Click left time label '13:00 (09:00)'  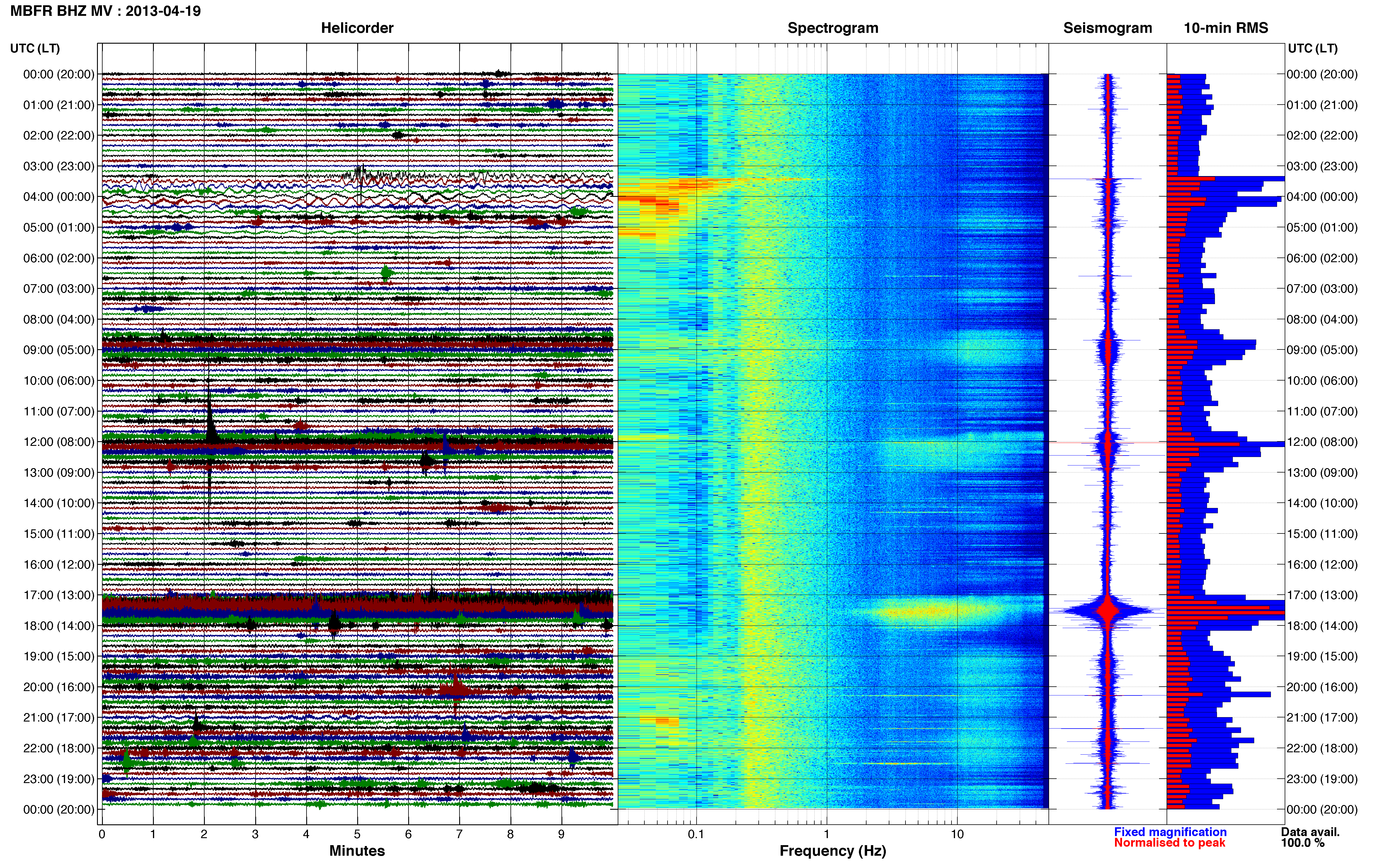(59, 473)
